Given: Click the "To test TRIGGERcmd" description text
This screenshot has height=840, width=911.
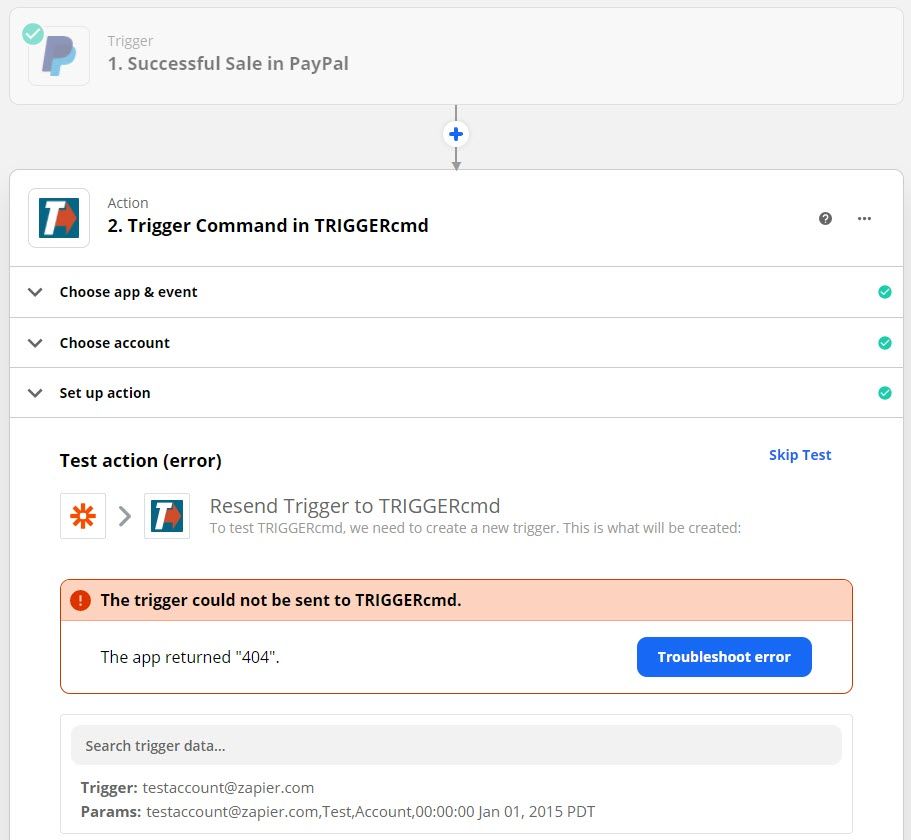Looking at the screenshot, I should (475, 528).
